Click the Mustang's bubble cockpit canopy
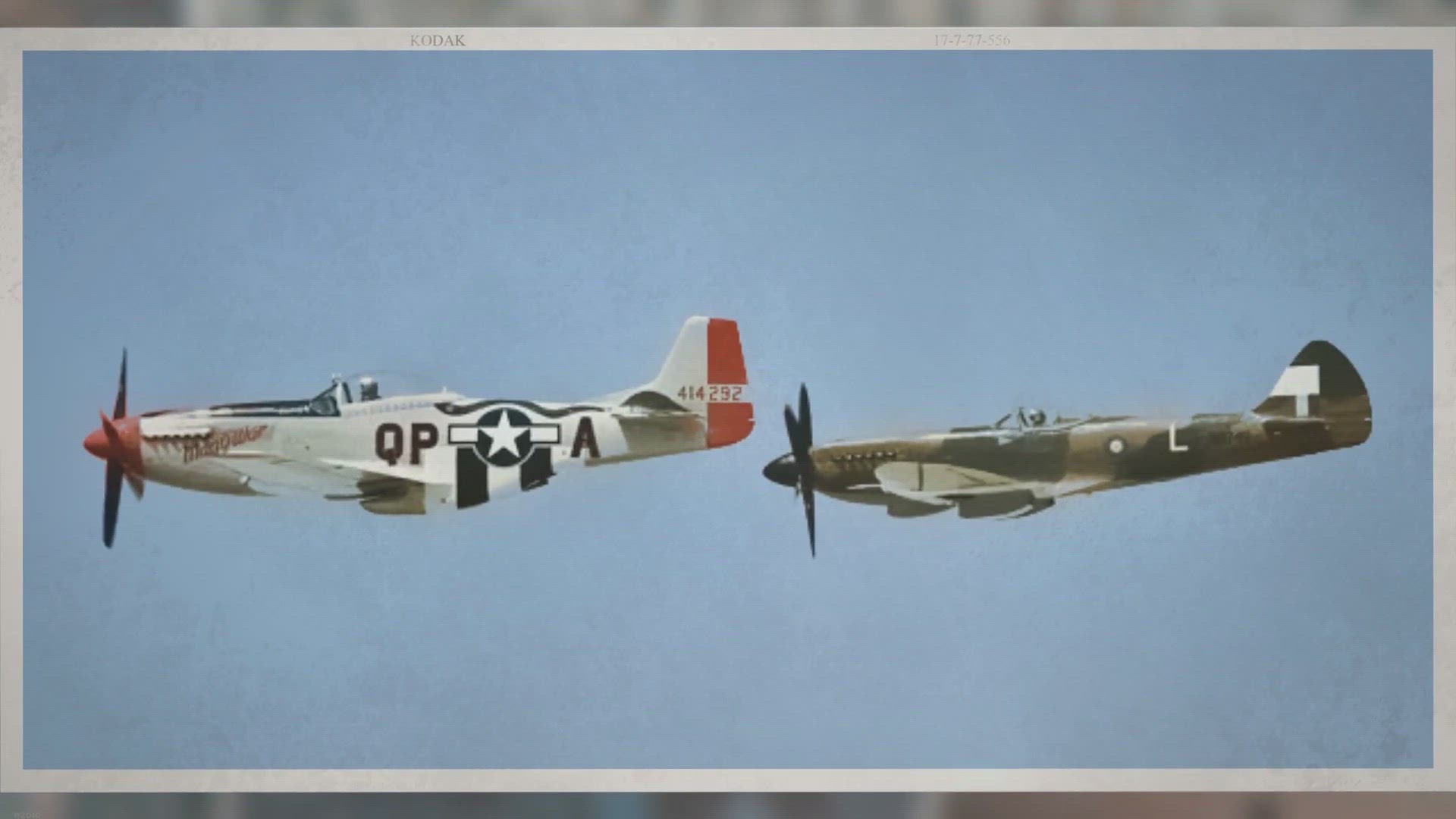Screen dimensions: 1456x819 pyautogui.click(x=372, y=387)
